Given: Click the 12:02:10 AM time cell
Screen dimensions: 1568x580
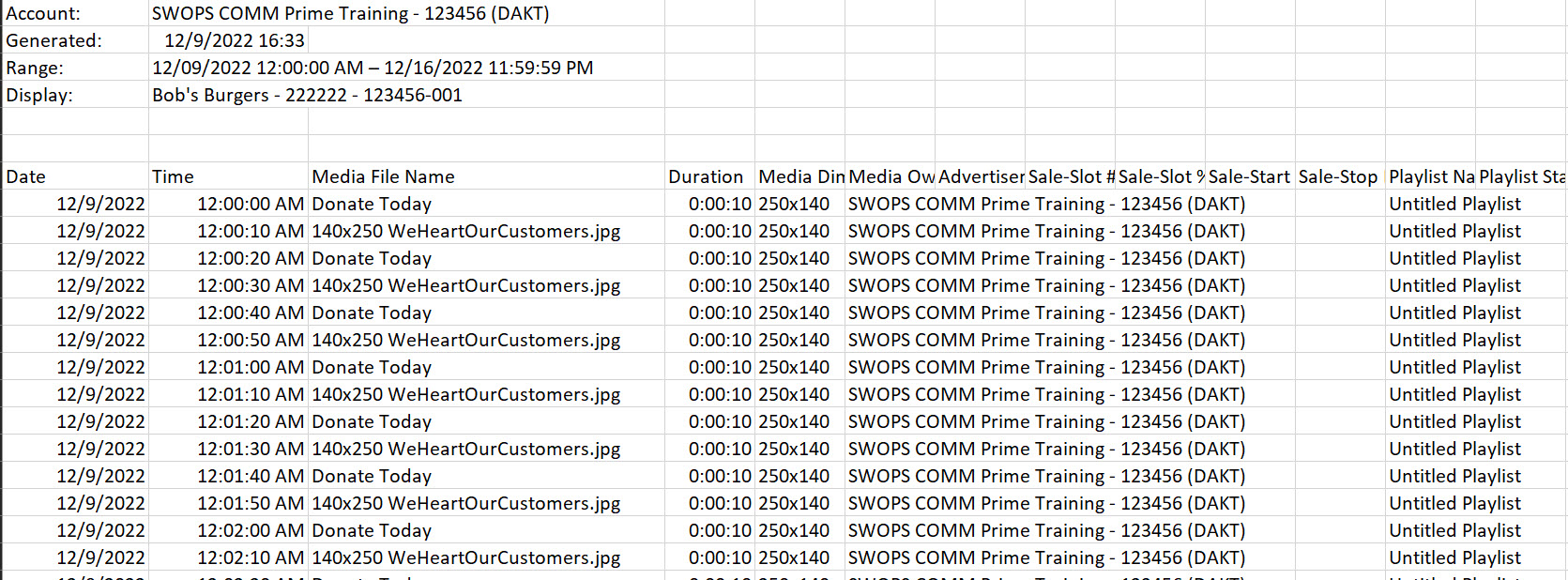Looking at the screenshot, I should tap(250, 558).
